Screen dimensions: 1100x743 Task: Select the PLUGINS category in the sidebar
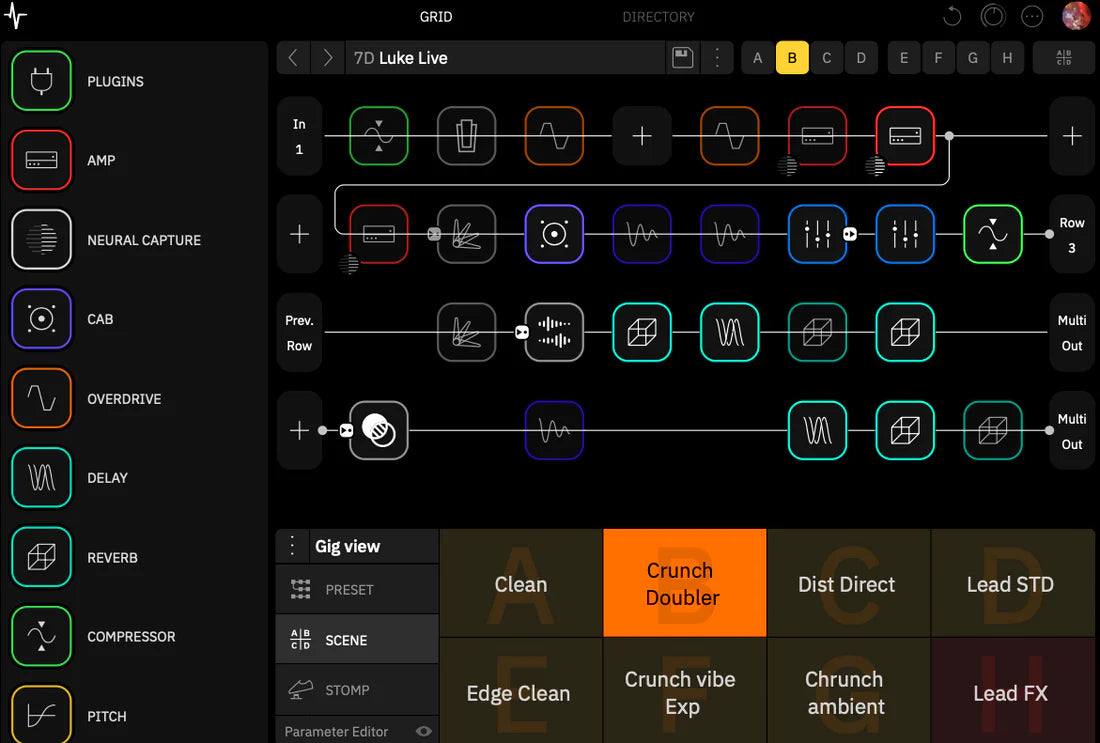pyautogui.click(x=41, y=81)
